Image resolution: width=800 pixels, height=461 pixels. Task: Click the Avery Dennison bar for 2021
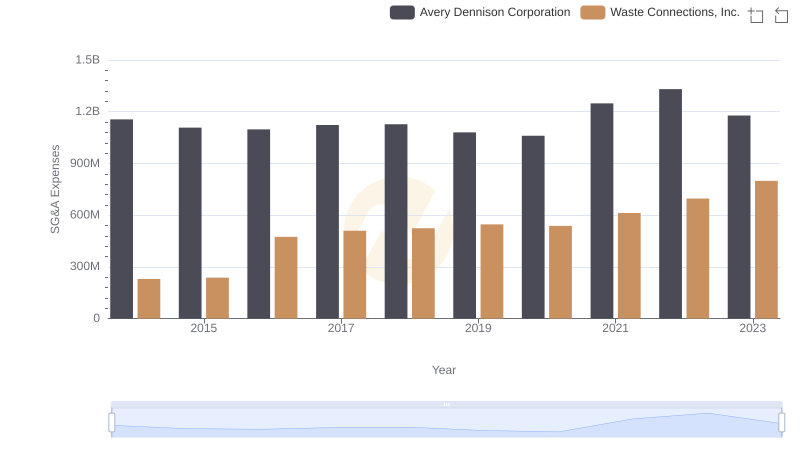click(x=602, y=211)
